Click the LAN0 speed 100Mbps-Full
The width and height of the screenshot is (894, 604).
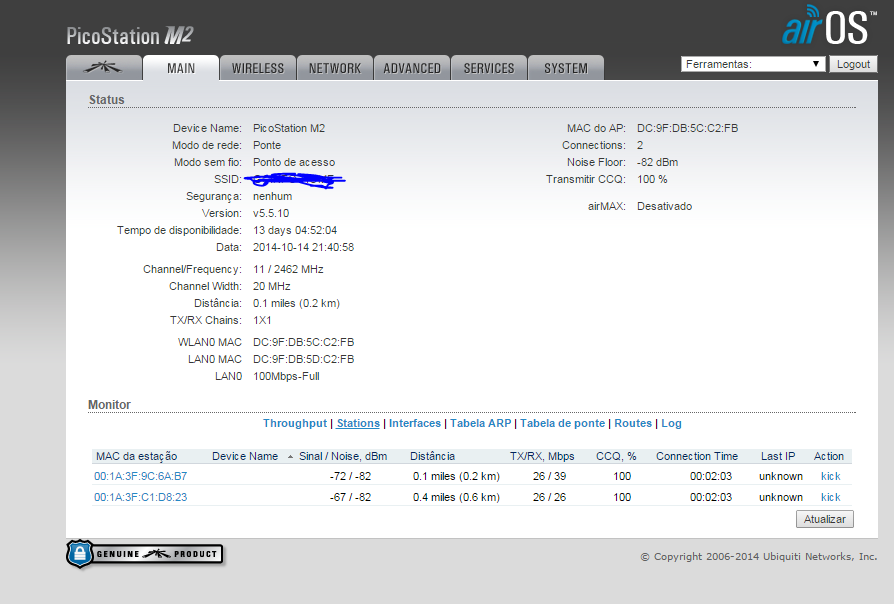(286, 376)
